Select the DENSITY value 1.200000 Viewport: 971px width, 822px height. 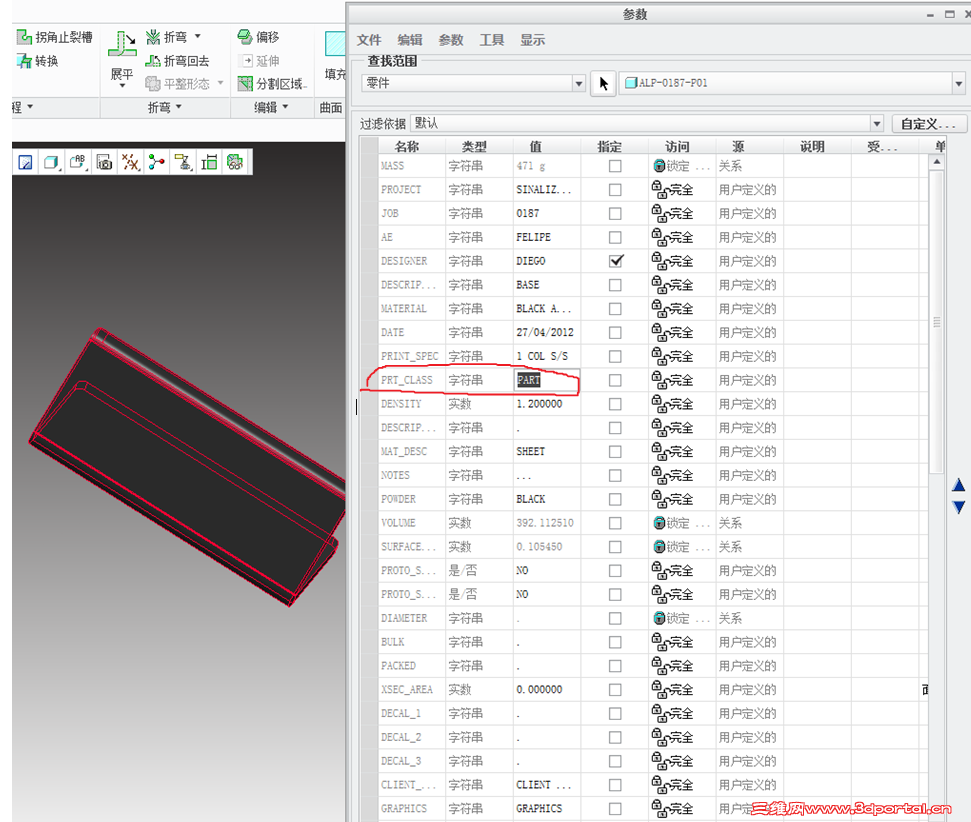pyautogui.click(x=539, y=404)
